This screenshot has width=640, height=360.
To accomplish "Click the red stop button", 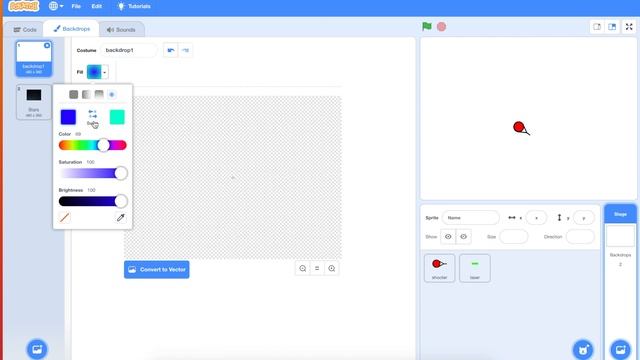I will [x=441, y=27].
